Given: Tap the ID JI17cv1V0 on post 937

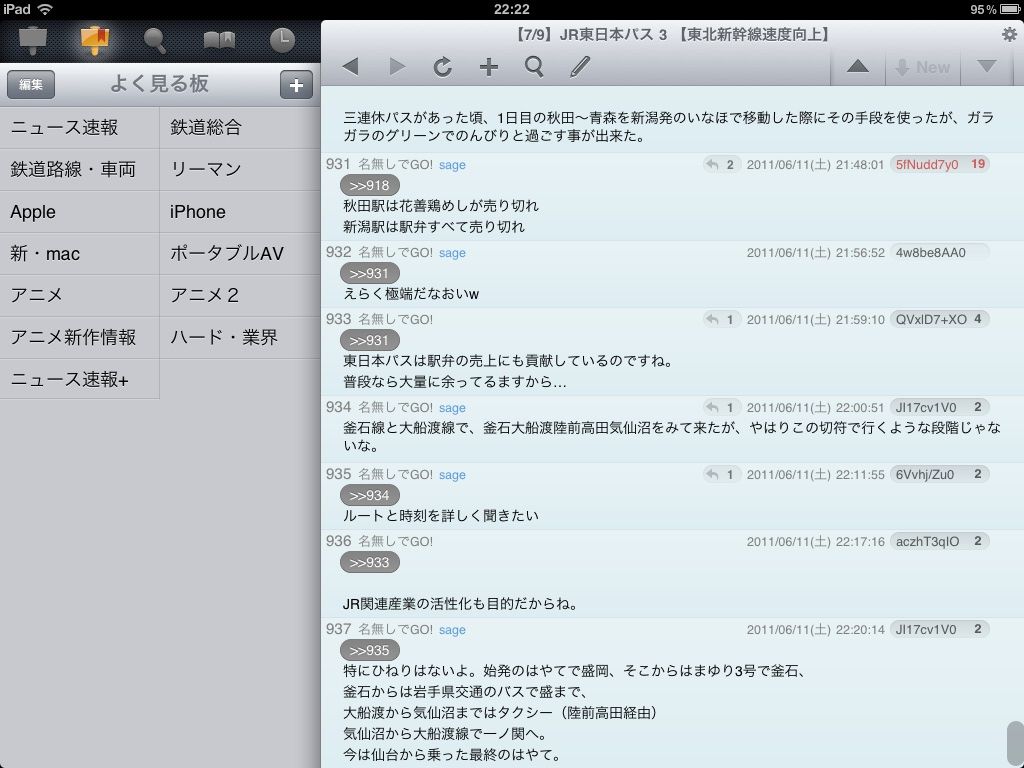Looking at the screenshot, I should pos(940,630).
